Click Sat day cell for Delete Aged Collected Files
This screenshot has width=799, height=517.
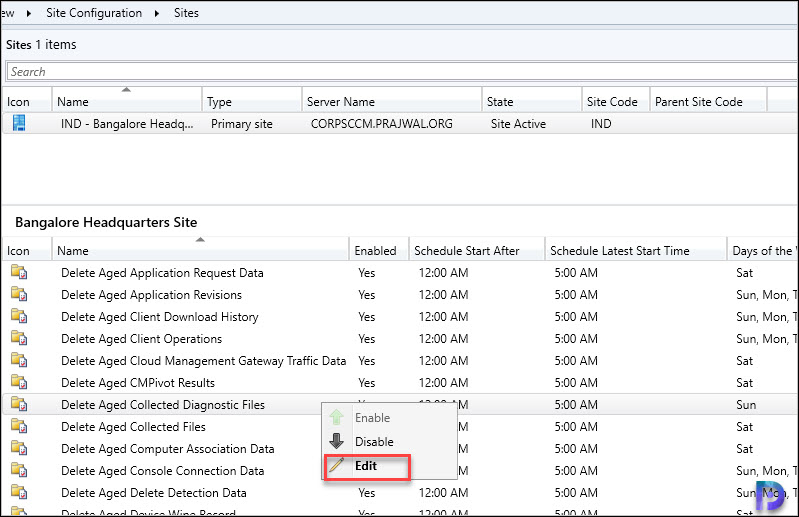(744, 427)
